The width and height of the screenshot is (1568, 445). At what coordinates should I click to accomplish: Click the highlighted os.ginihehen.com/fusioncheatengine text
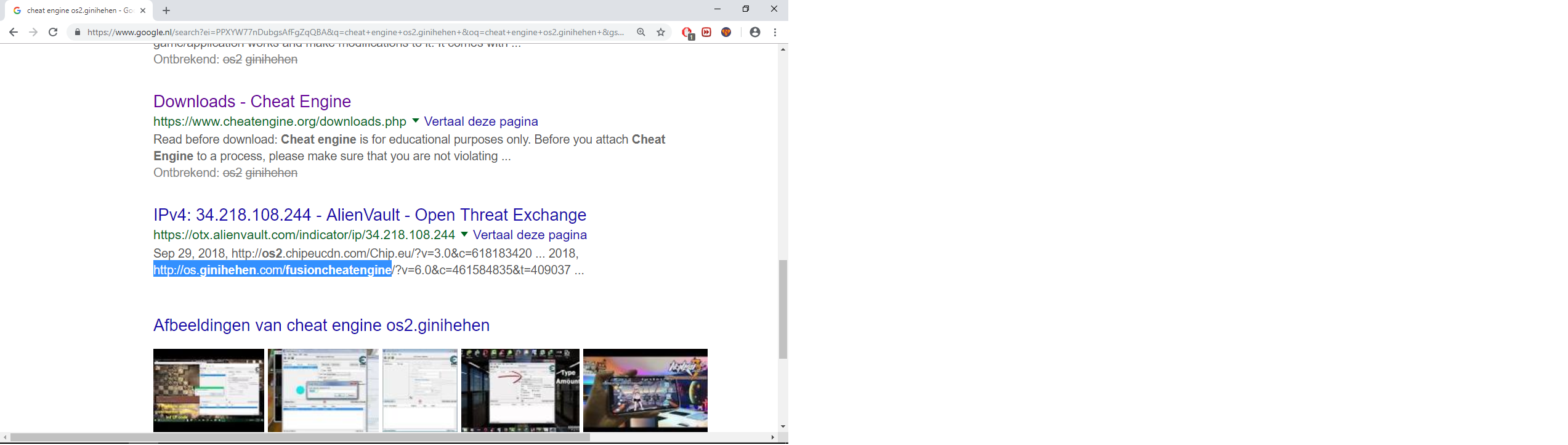tap(272, 269)
